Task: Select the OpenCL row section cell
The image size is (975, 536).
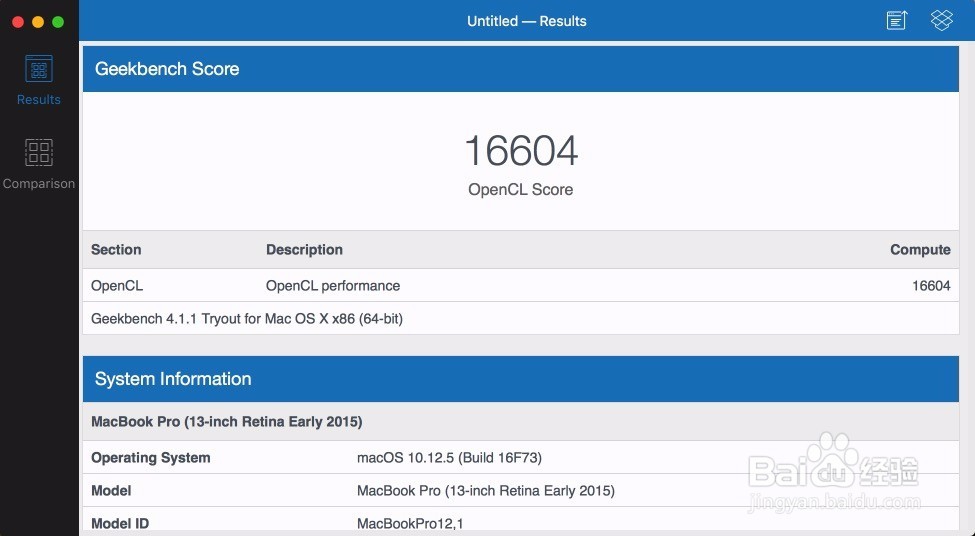Action: click(117, 286)
